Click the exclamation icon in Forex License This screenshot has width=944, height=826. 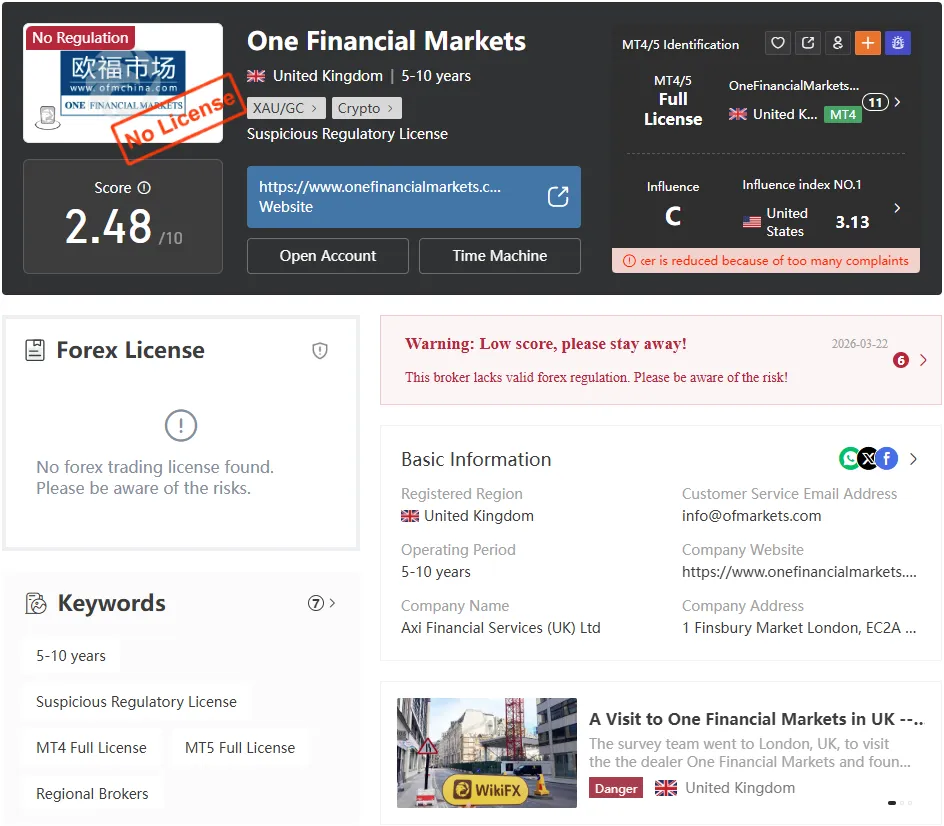[x=181, y=426]
